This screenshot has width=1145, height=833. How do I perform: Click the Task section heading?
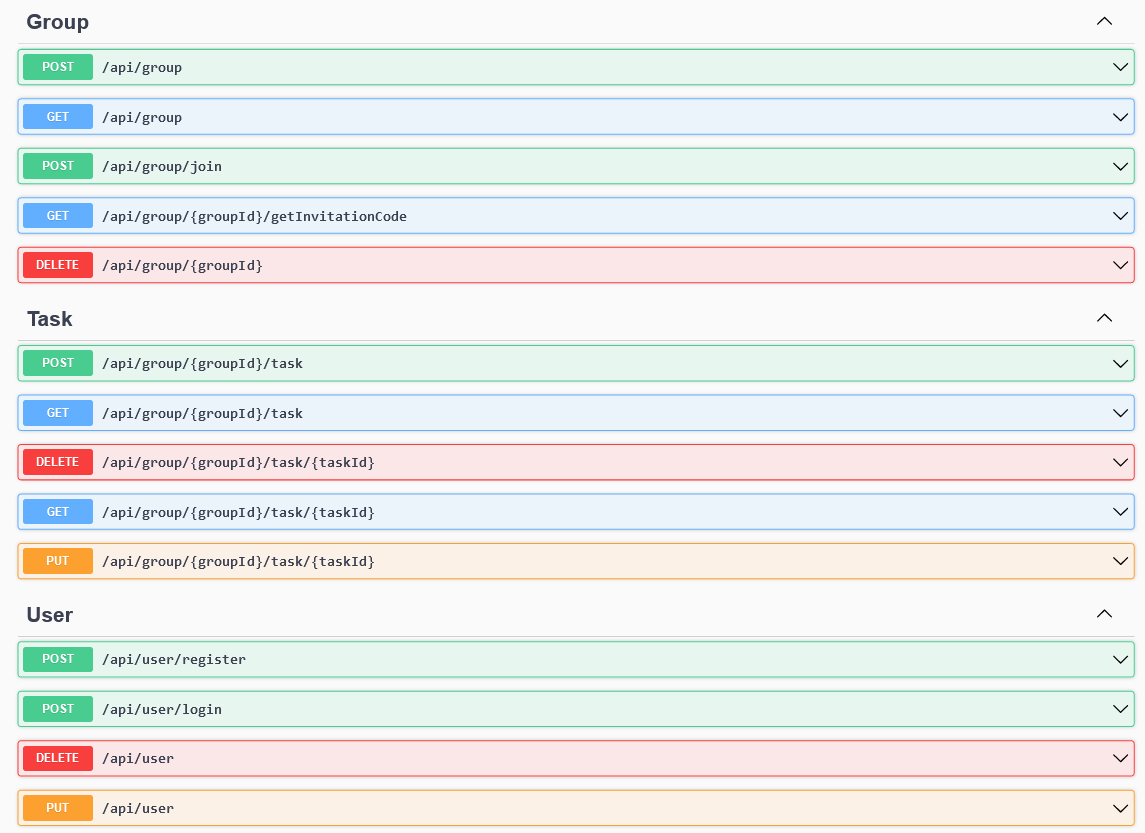coord(48,318)
